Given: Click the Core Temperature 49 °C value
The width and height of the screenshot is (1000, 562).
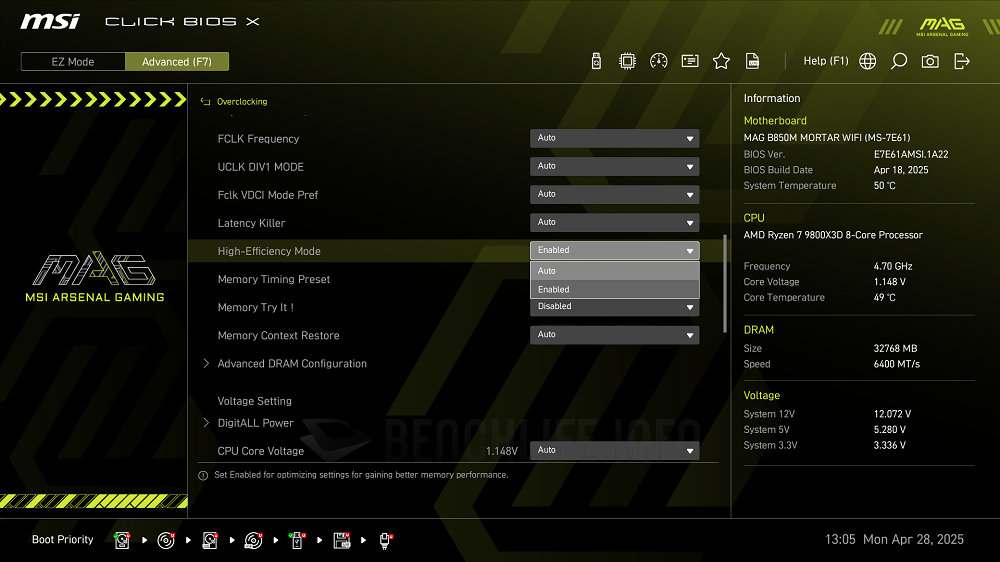Looking at the screenshot, I should click(884, 298).
